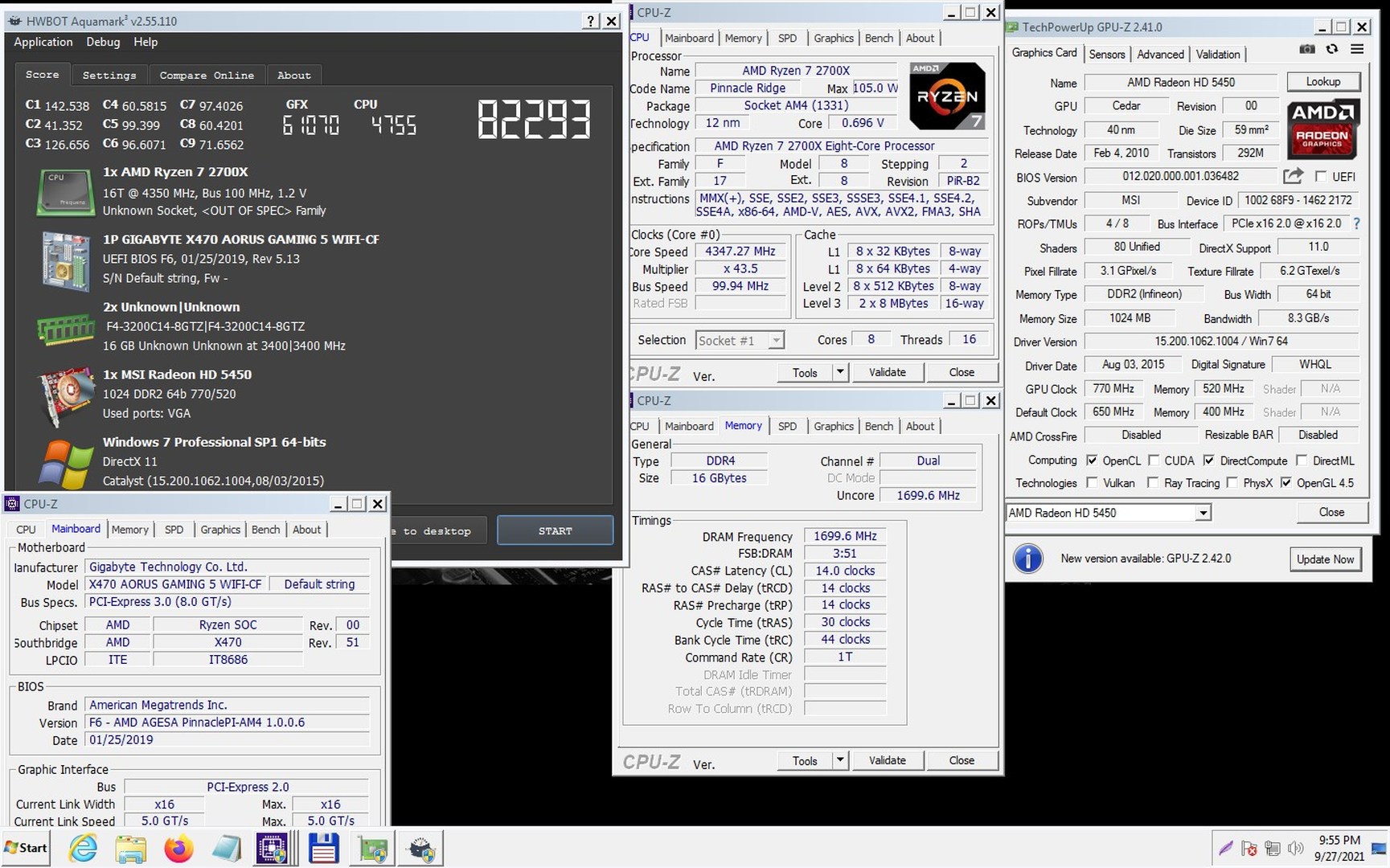This screenshot has height=868, width=1390.
Task: Open Help menu in Aquamark
Action: coord(146,42)
